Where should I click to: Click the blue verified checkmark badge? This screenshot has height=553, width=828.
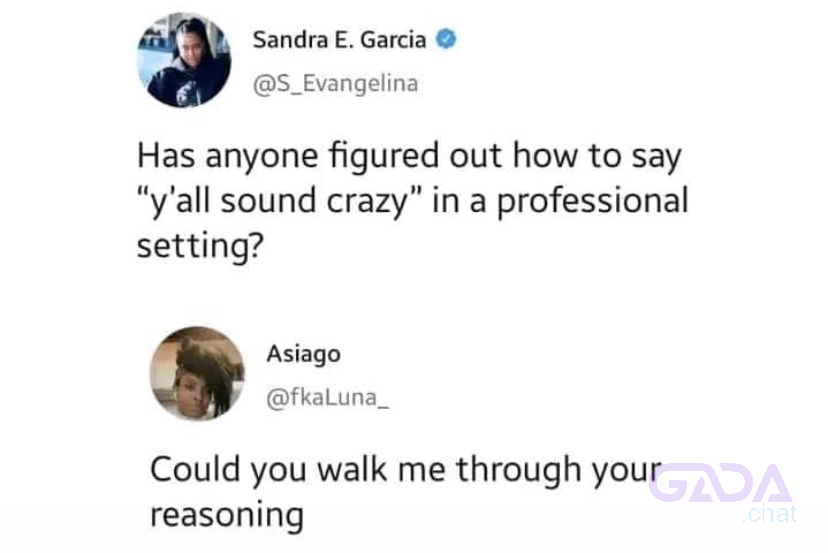click(x=446, y=39)
